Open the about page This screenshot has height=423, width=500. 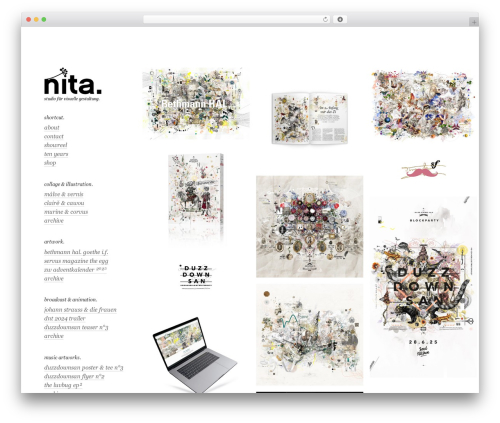51,128
